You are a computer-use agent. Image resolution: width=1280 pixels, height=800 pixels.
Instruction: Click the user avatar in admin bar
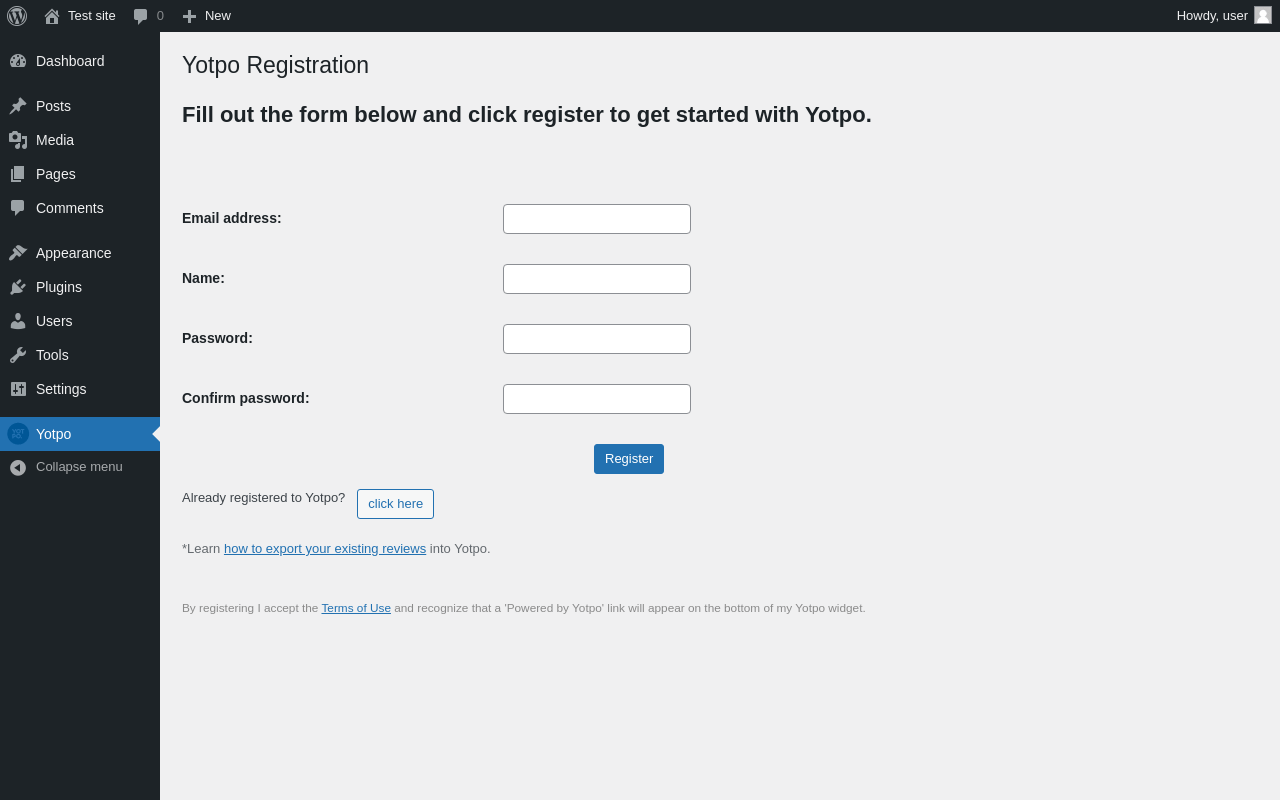(1263, 16)
